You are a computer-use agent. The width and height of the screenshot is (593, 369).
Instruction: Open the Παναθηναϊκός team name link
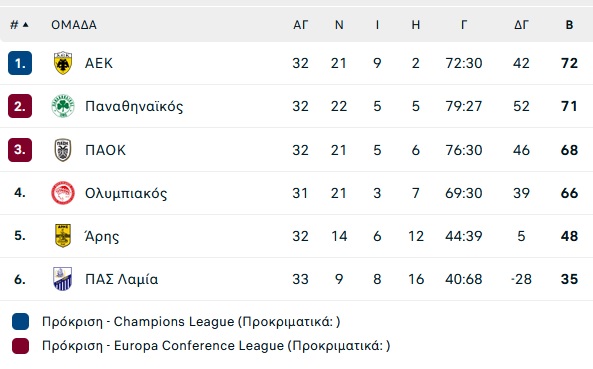[134, 106]
